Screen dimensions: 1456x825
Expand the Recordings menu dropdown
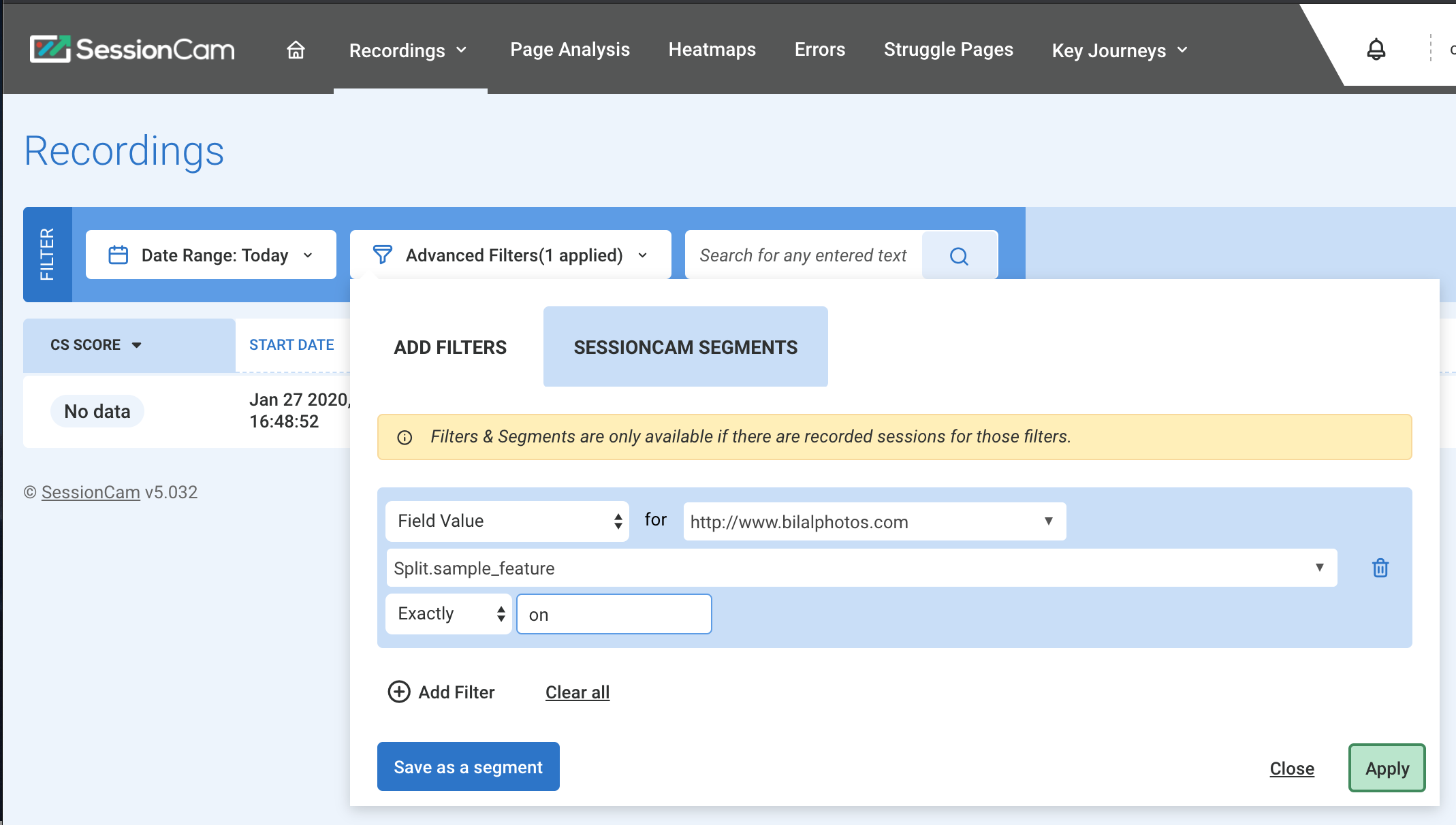point(409,50)
